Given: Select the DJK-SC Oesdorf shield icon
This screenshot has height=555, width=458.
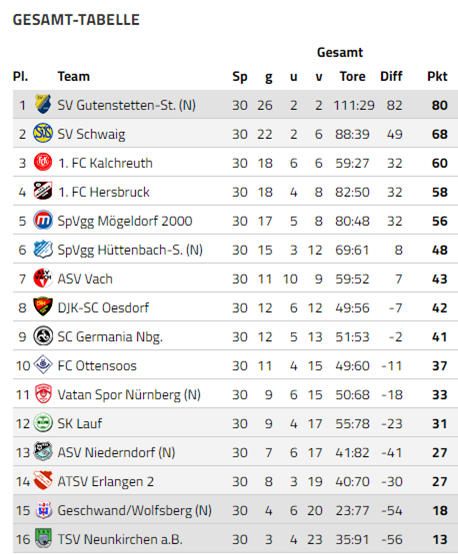Looking at the screenshot, I should [43, 307].
